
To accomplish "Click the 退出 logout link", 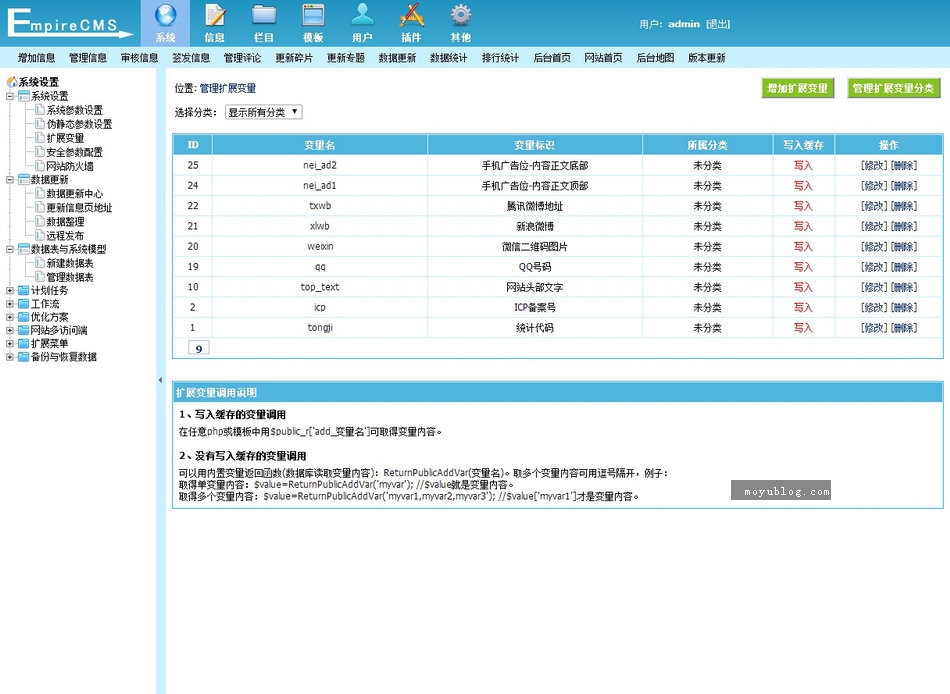I will 718,24.
